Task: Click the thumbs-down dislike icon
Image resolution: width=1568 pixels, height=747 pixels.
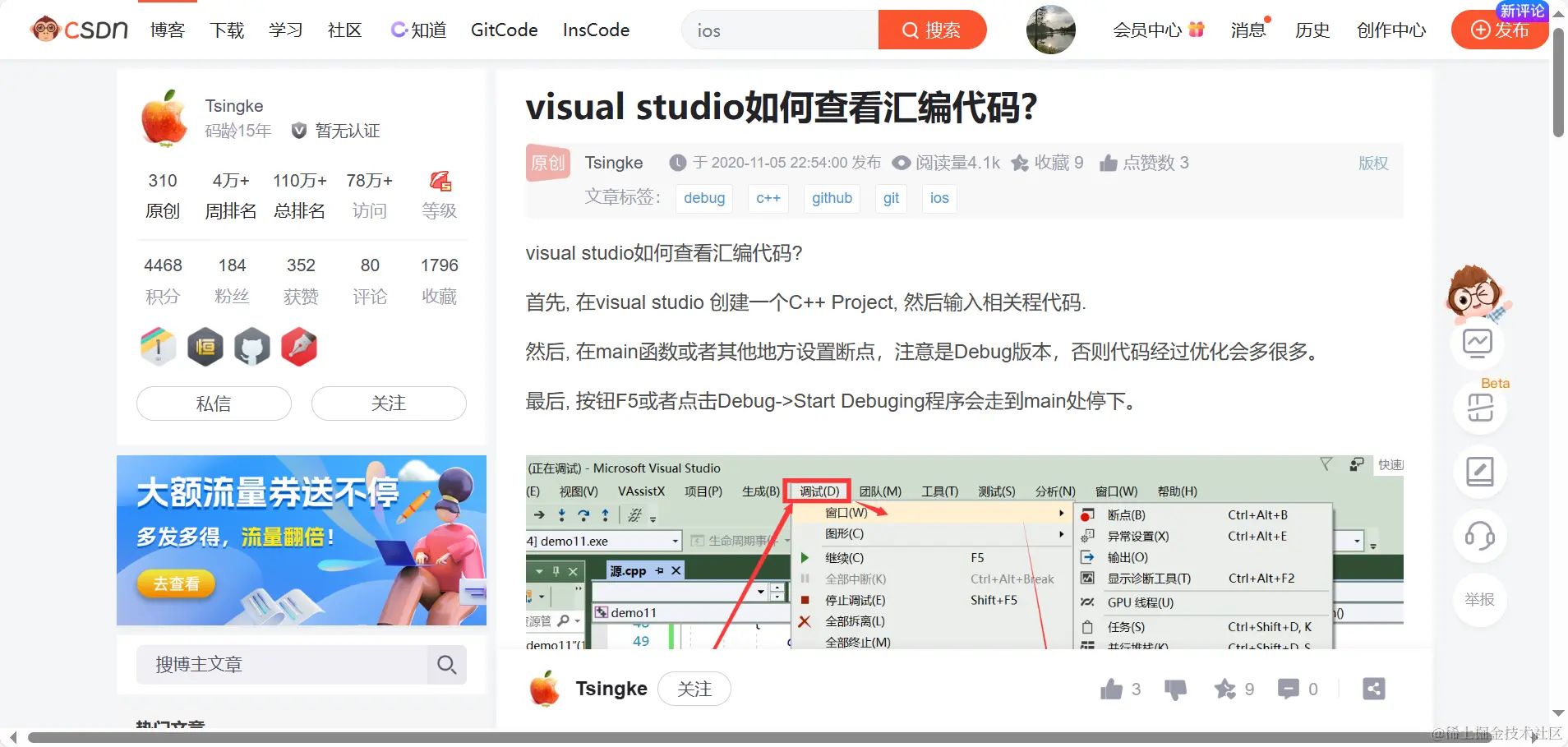Action: pyautogui.click(x=1176, y=689)
